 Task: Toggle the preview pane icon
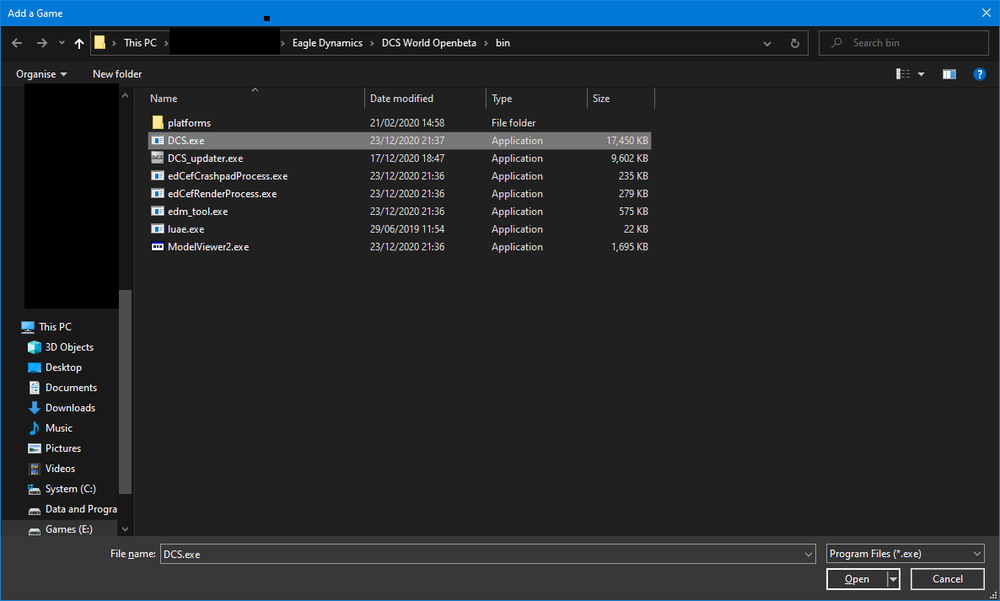(949, 74)
